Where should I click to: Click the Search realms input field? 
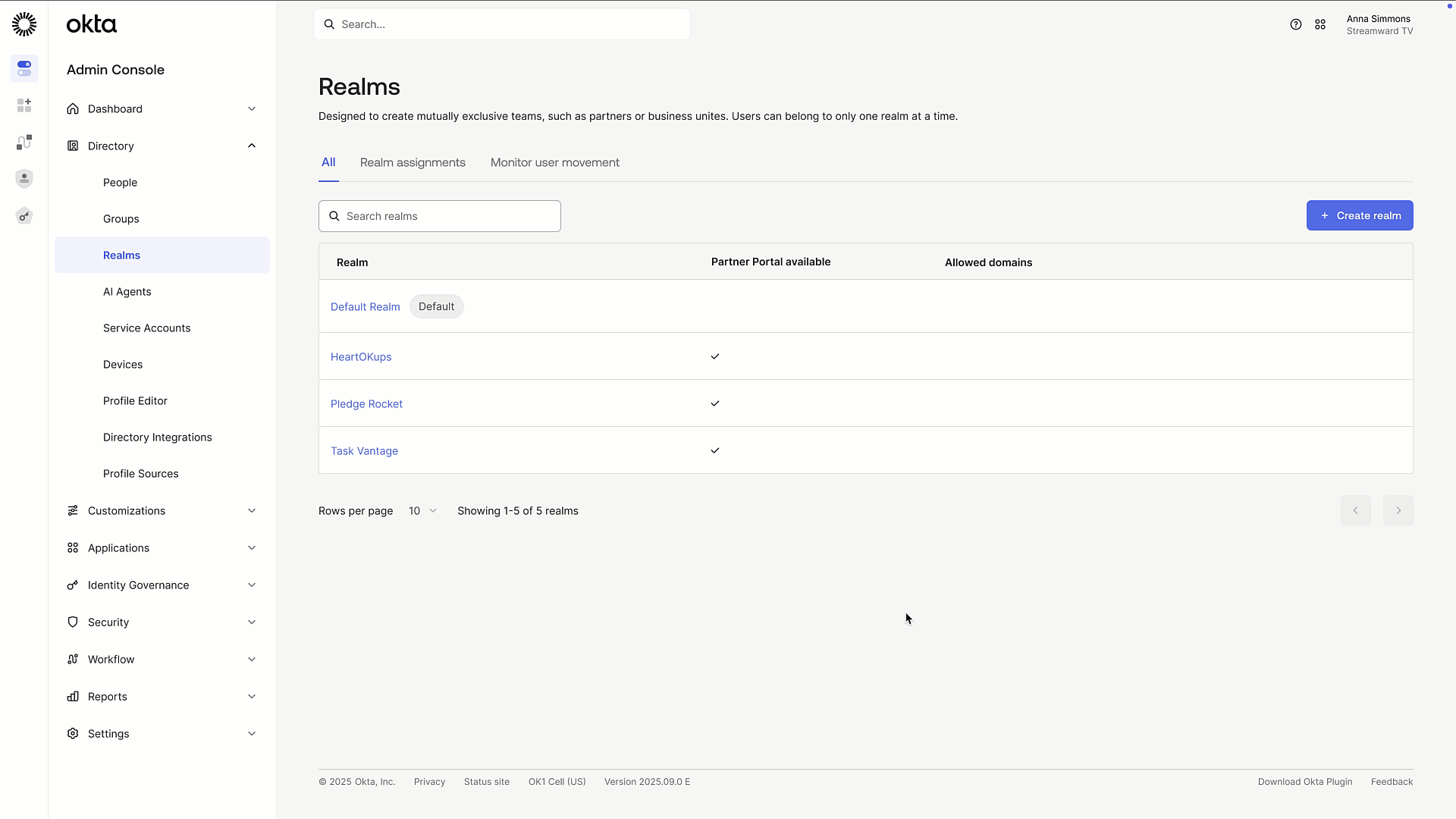click(x=447, y=216)
